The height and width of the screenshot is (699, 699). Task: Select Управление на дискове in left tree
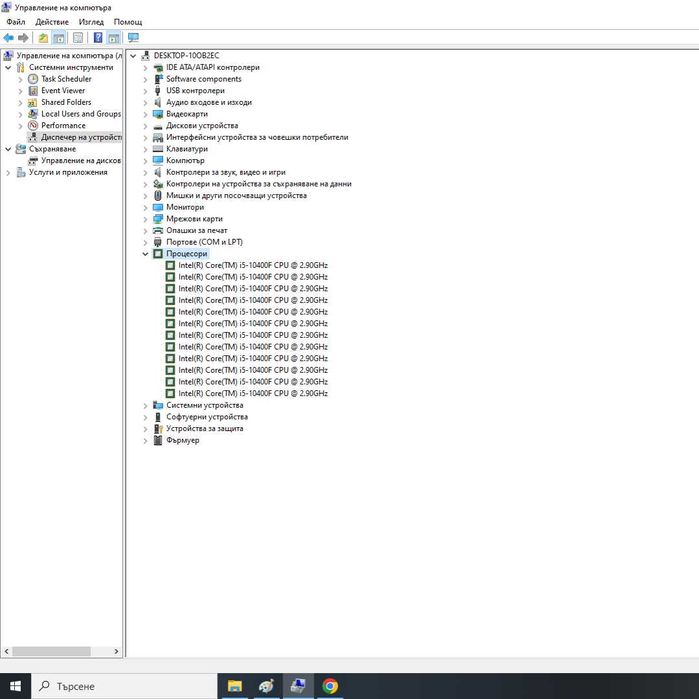[x=81, y=160]
